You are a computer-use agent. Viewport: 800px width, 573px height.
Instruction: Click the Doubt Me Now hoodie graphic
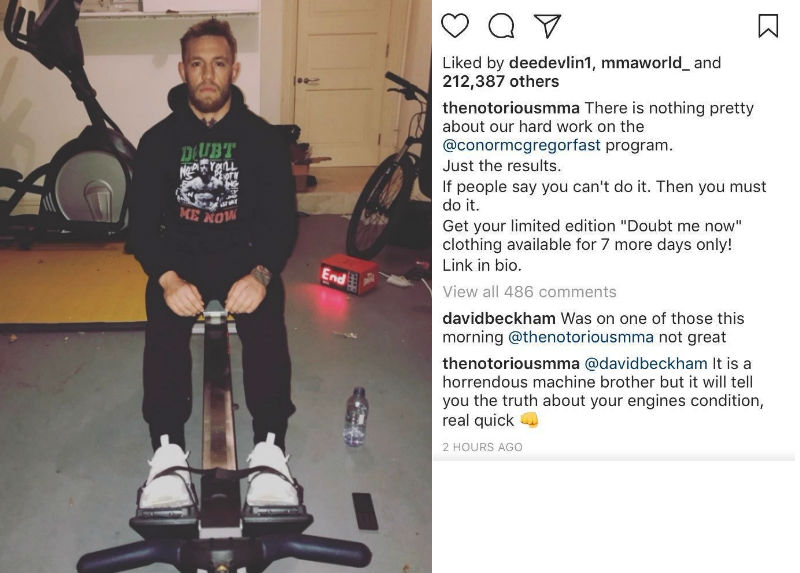click(x=208, y=182)
